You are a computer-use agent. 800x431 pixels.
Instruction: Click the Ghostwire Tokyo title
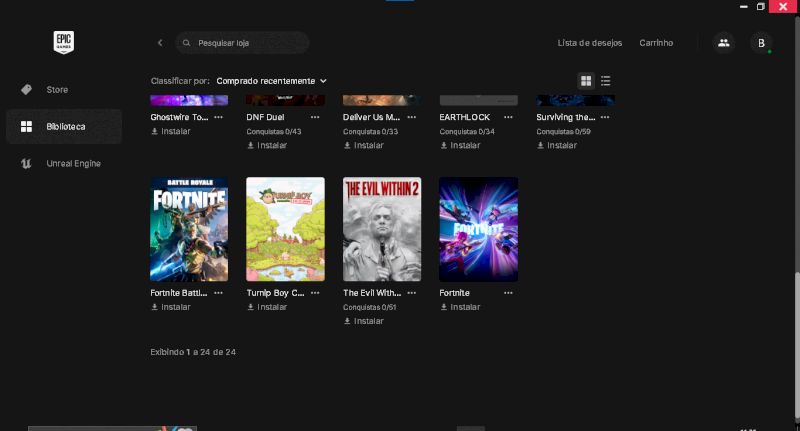click(179, 117)
